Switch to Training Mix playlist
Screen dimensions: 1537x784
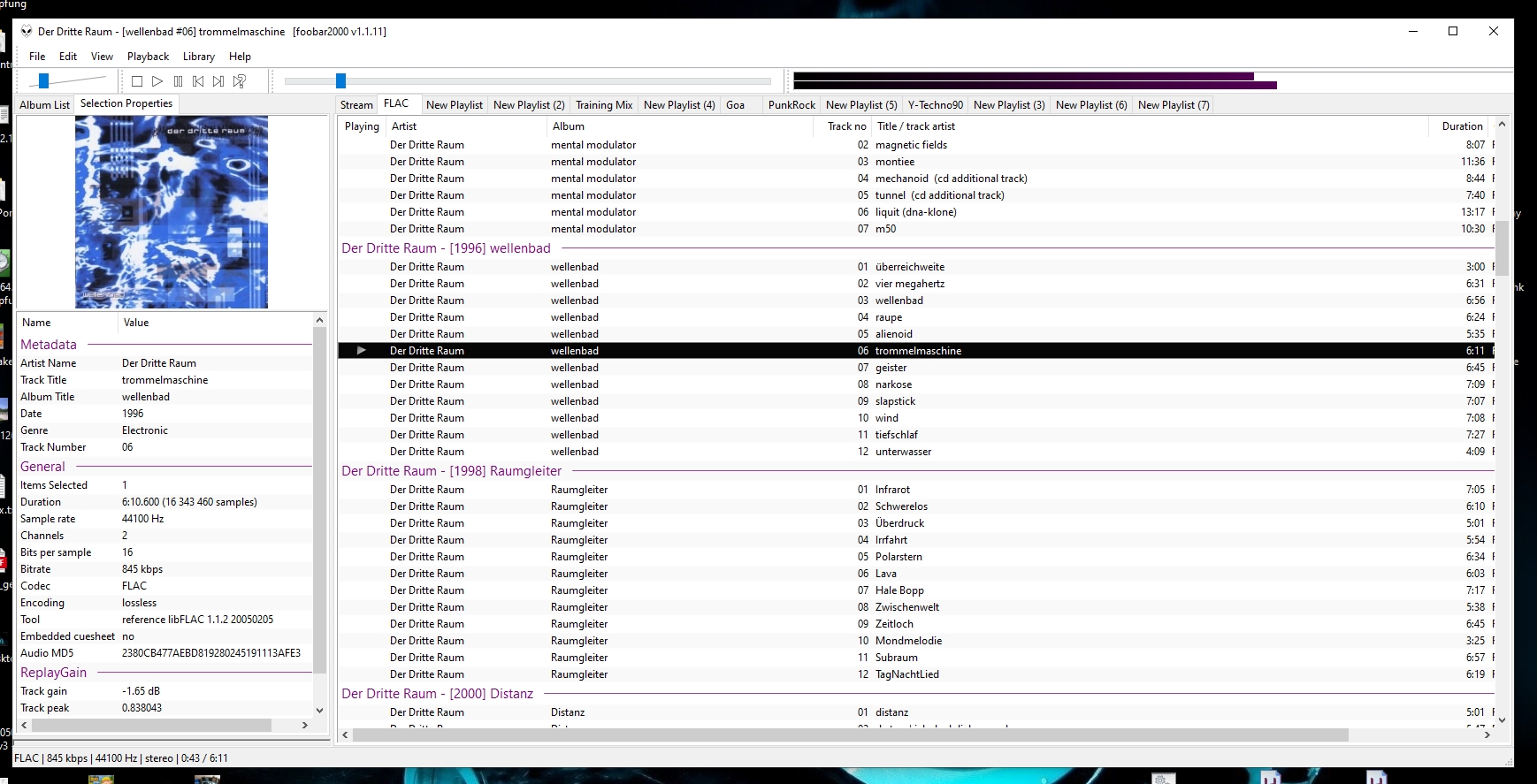(x=604, y=105)
